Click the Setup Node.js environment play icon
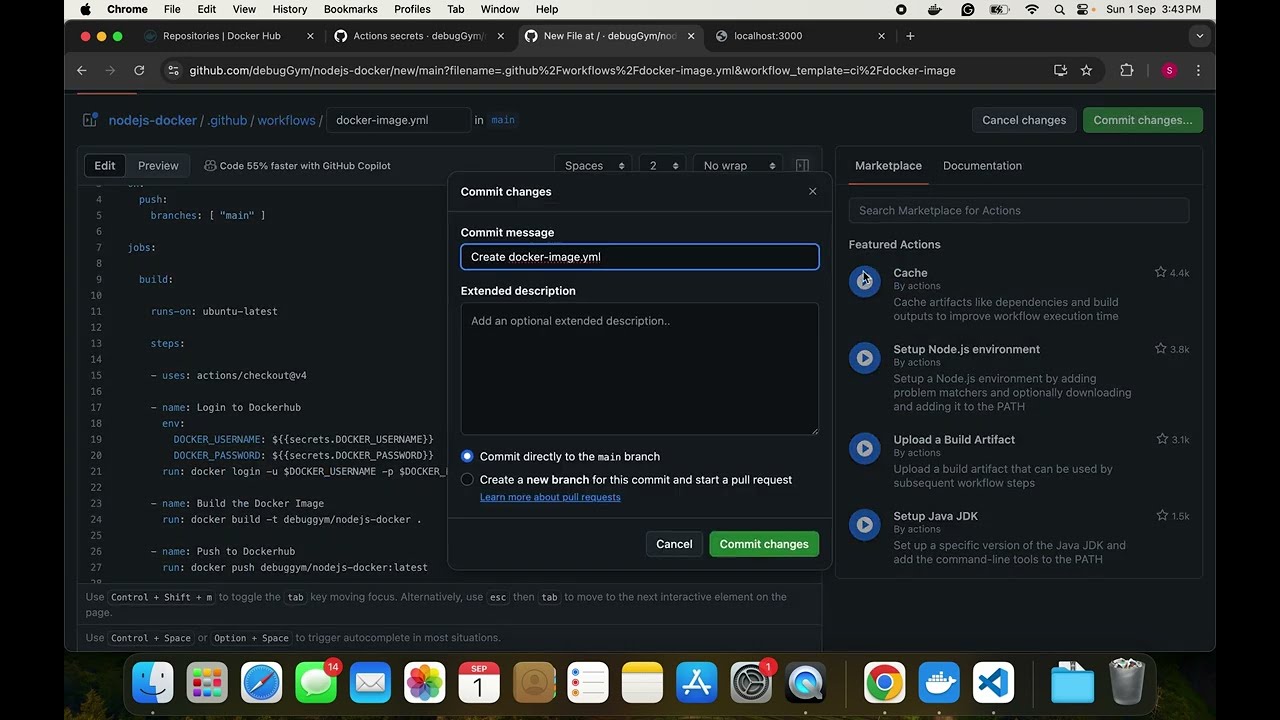Image resolution: width=1280 pixels, height=720 pixels. [x=865, y=358]
